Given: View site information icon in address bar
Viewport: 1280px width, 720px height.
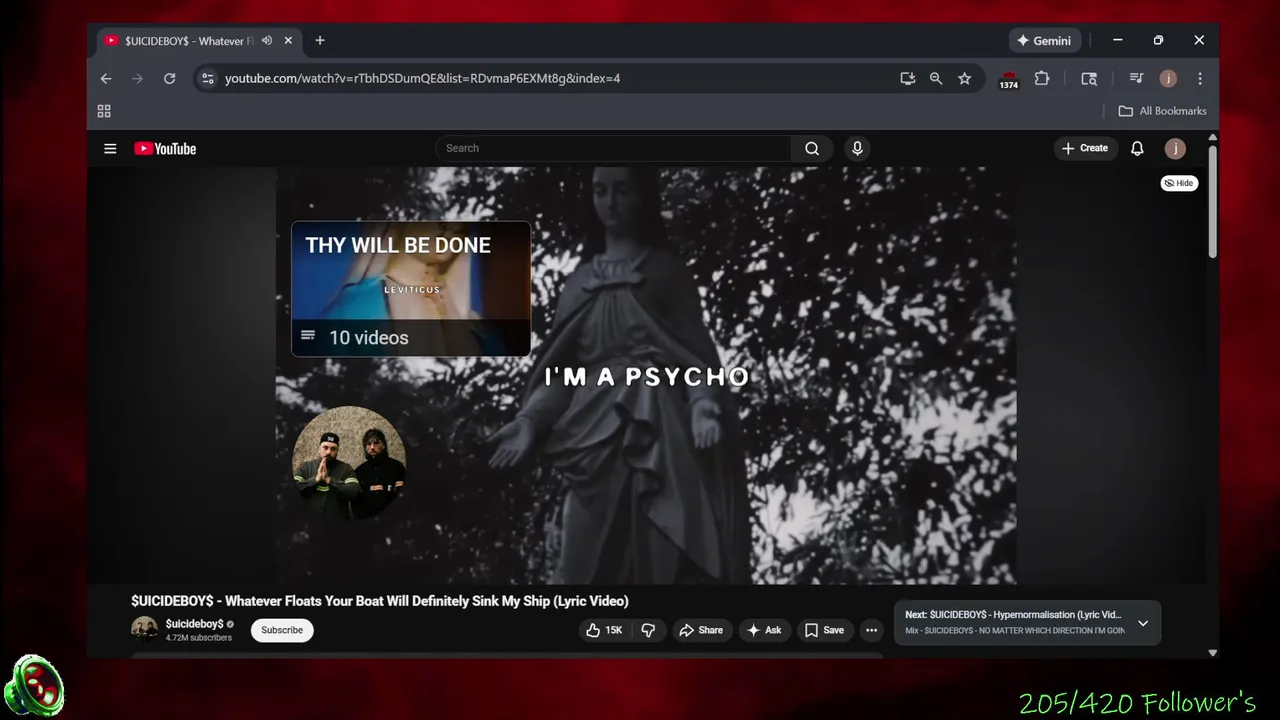Looking at the screenshot, I should pyautogui.click(x=207, y=78).
